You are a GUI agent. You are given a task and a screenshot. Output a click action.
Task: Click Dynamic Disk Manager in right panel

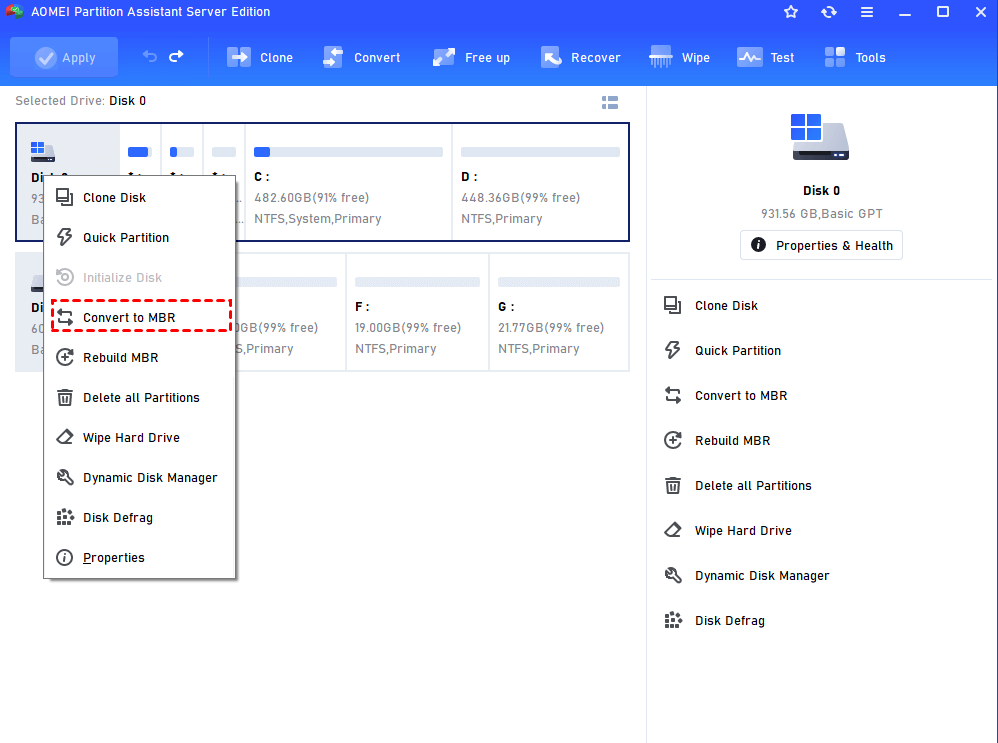tap(747, 576)
